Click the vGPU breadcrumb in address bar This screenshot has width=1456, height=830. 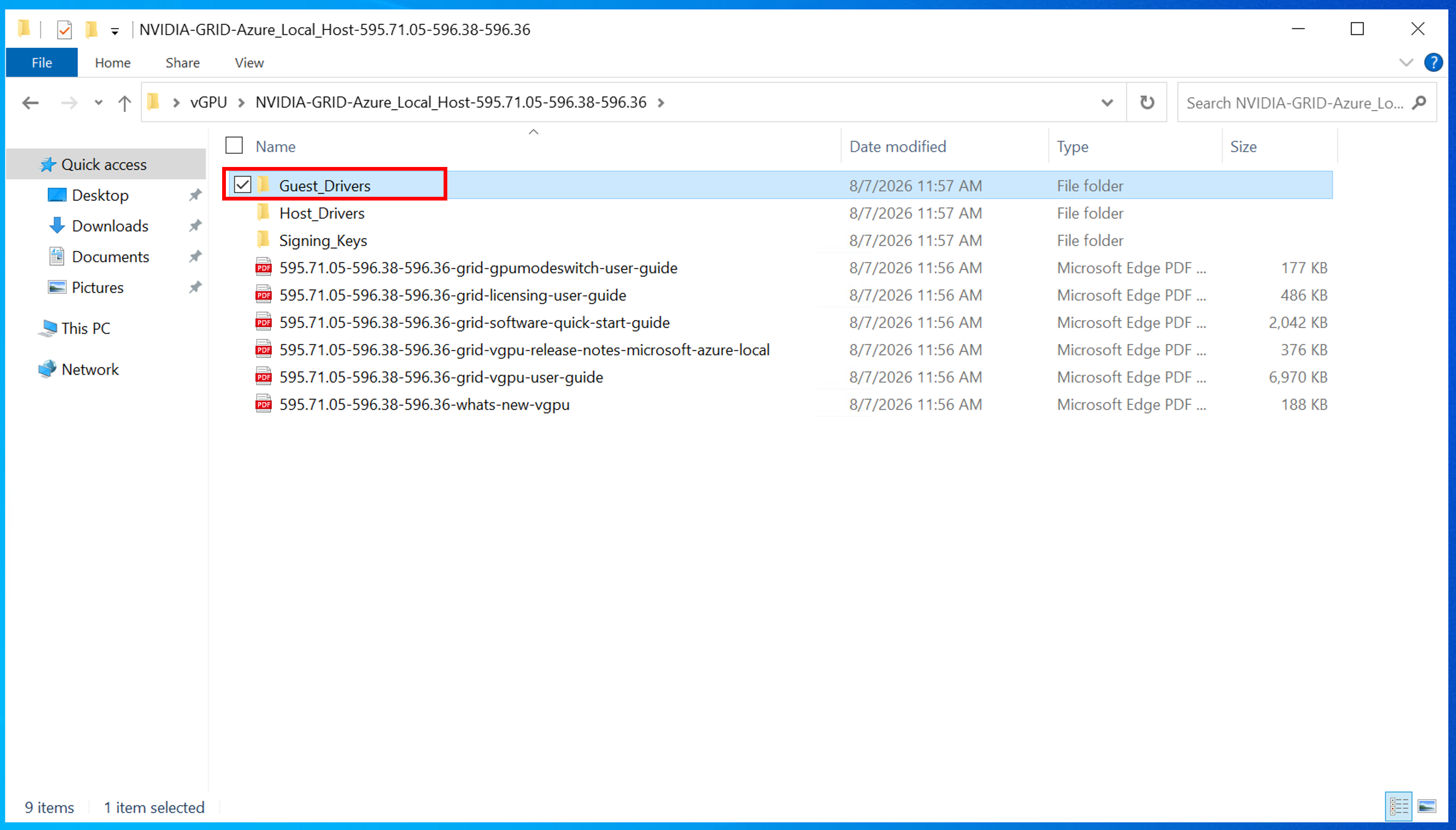(209, 102)
